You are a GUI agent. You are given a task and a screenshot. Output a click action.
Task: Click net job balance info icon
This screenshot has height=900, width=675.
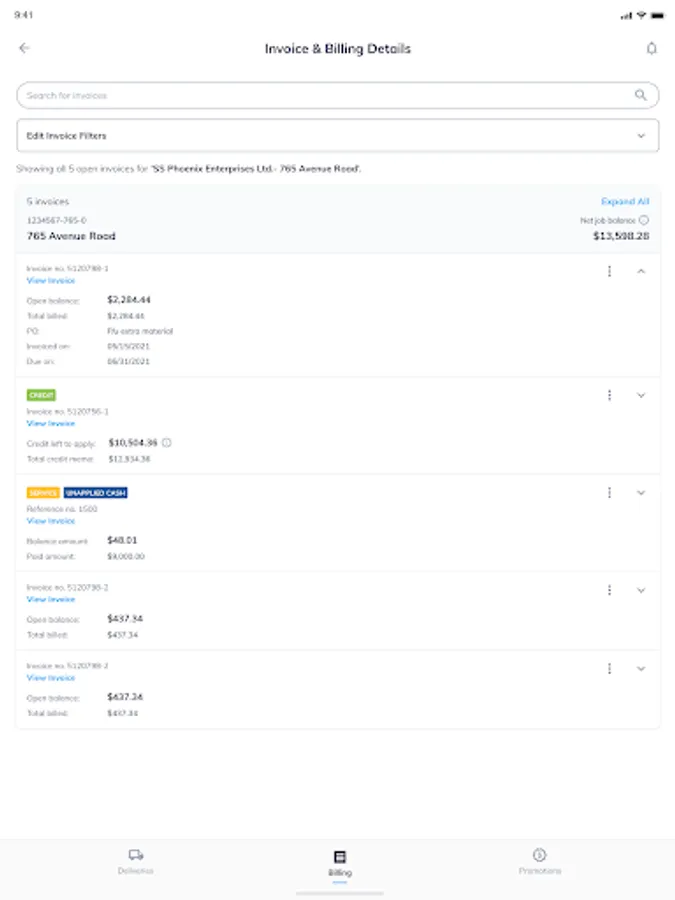tap(644, 220)
